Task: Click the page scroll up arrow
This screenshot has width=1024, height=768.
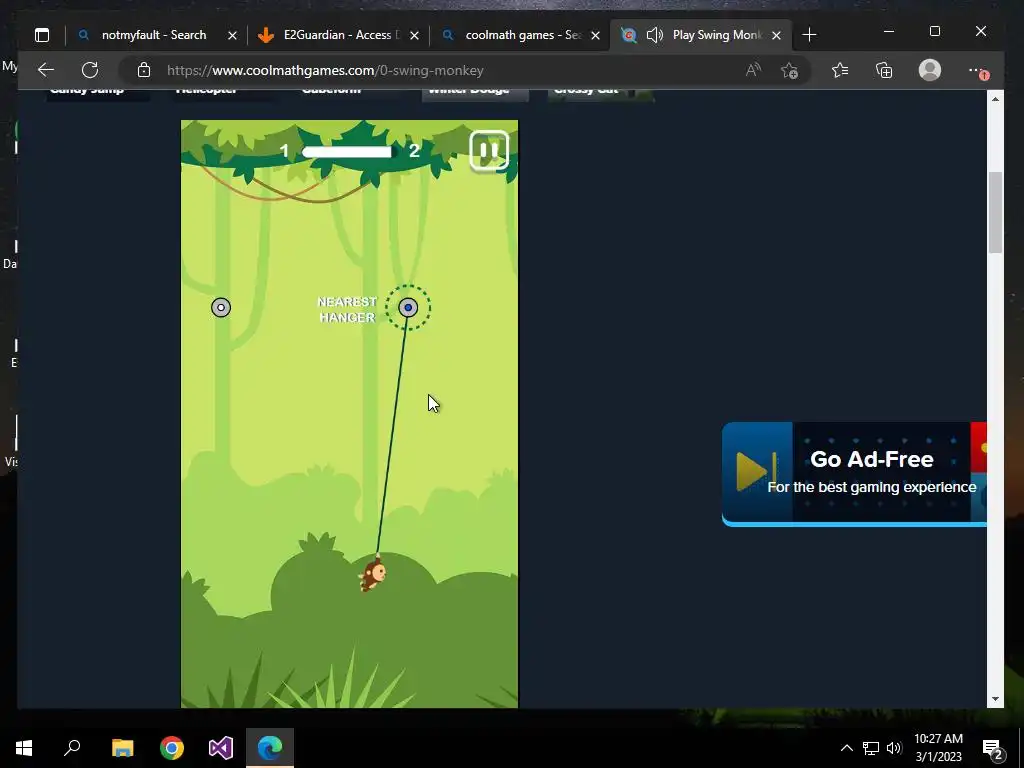Action: click(x=995, y=99)
